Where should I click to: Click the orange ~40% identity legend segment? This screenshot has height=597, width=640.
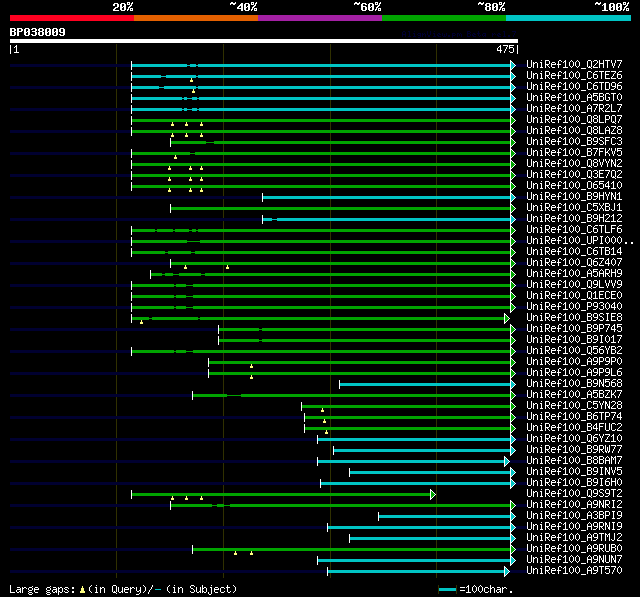click(x=196, y=18)
